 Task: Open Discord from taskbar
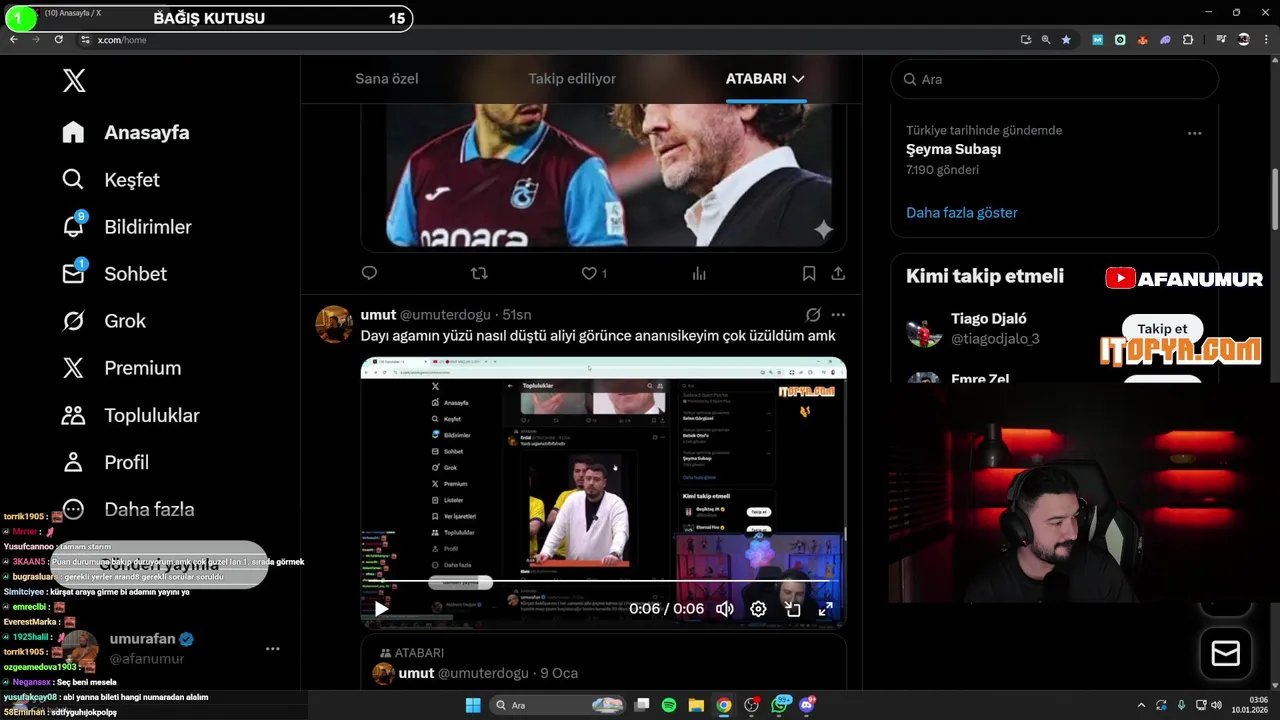click(807, 705)
